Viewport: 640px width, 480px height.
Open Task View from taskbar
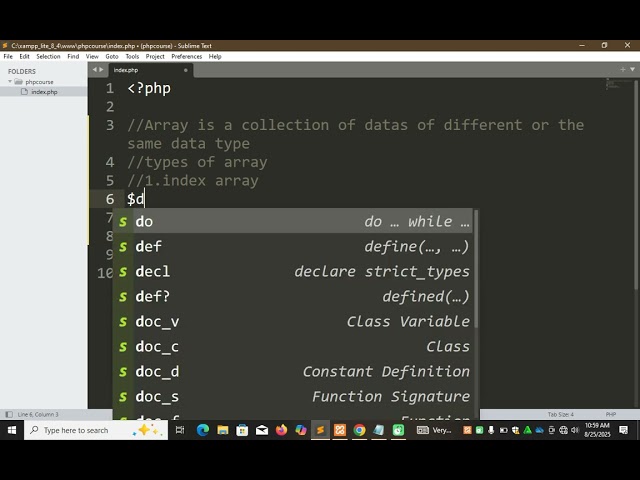[180, 430]
